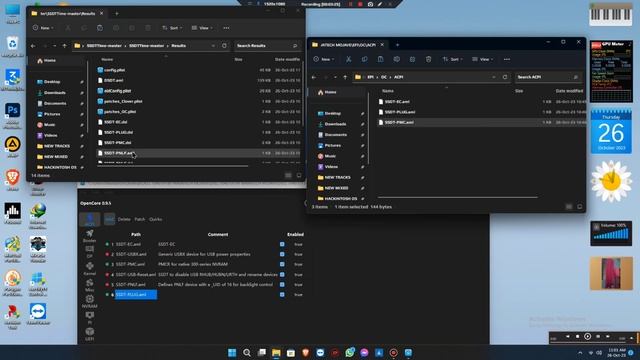640x360 pixels.
Task: Open View dropdown in ACPI Explorer toolbar
Action: point(482,59)
